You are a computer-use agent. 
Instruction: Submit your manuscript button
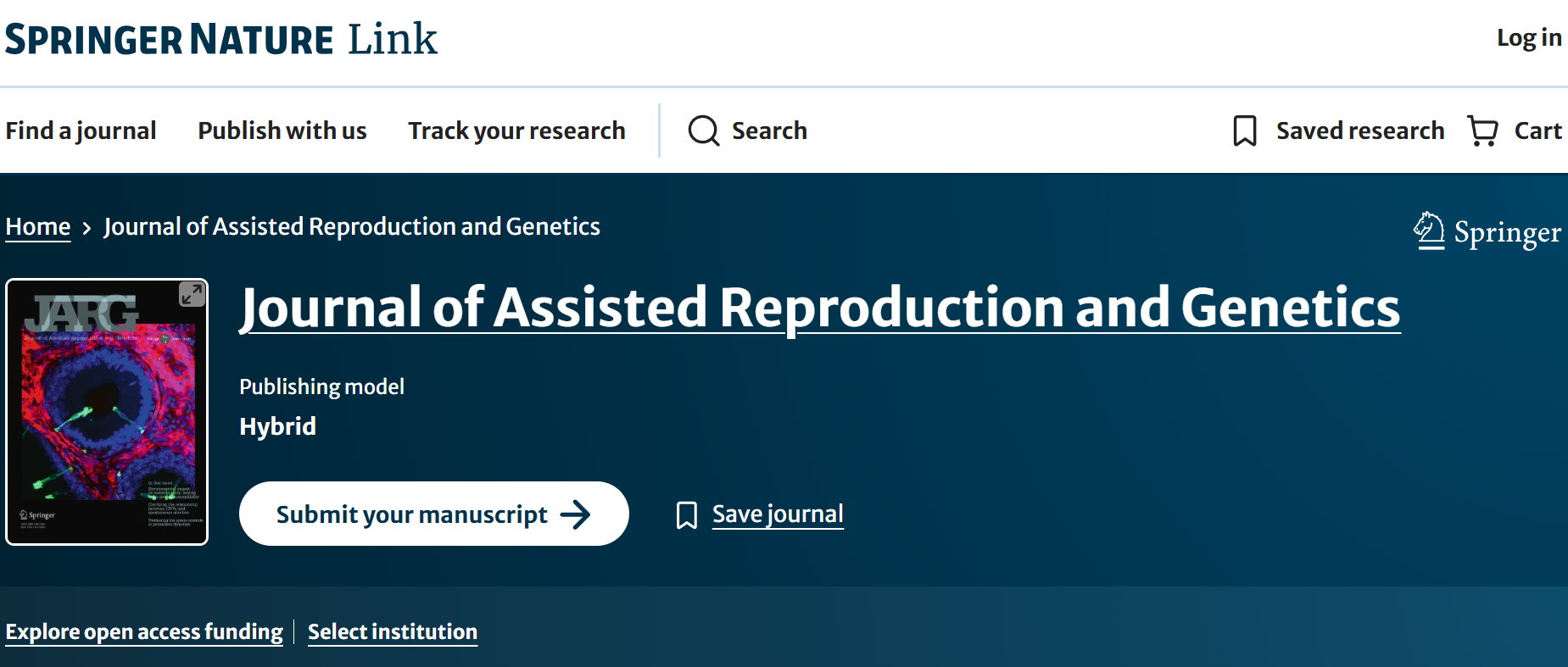434,514
